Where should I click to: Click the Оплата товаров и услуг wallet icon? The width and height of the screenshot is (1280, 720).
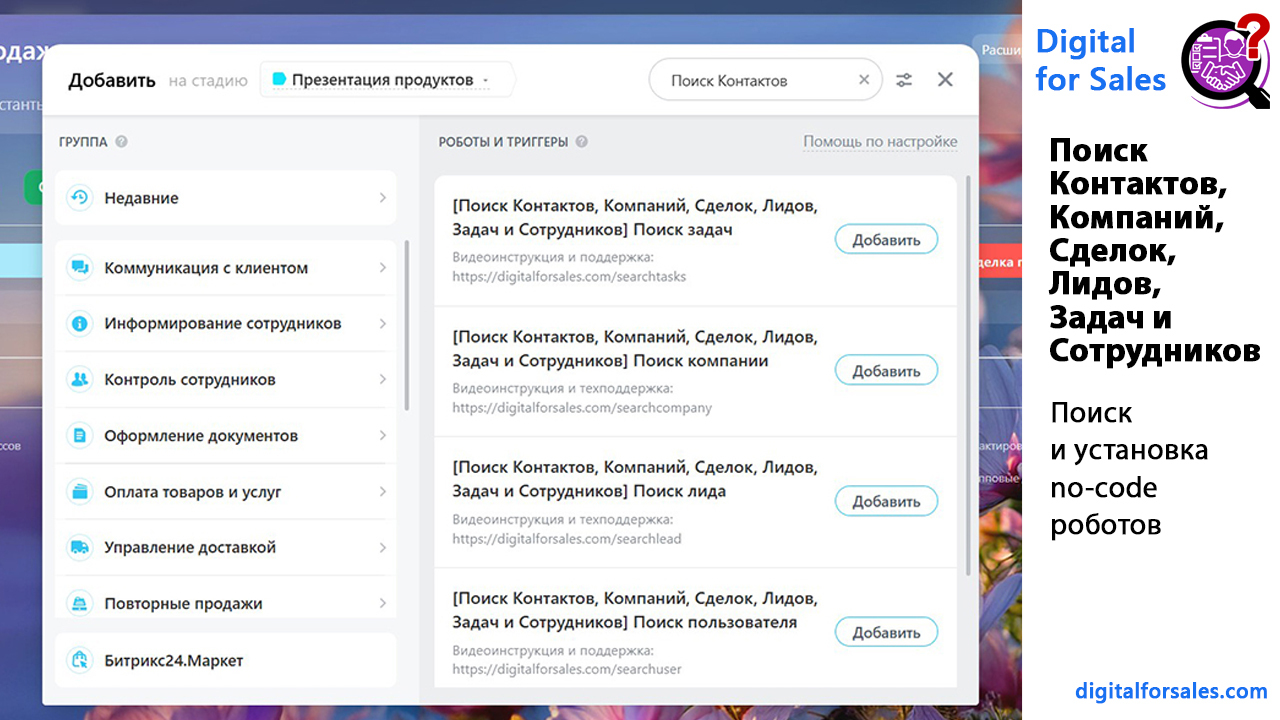point(79,492)
